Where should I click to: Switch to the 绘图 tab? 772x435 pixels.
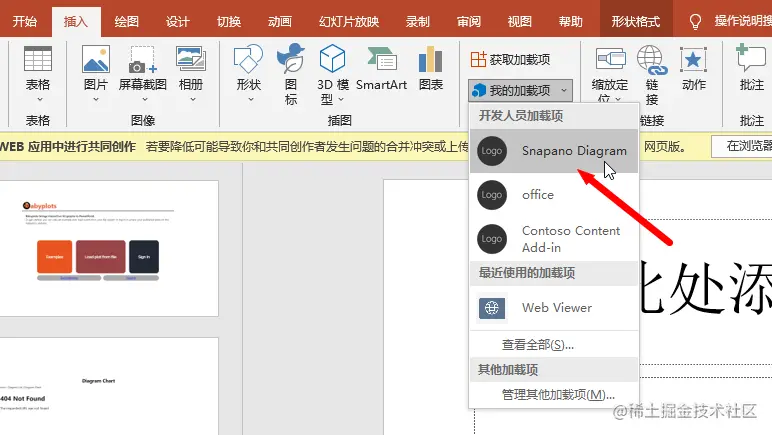[127, 22]
